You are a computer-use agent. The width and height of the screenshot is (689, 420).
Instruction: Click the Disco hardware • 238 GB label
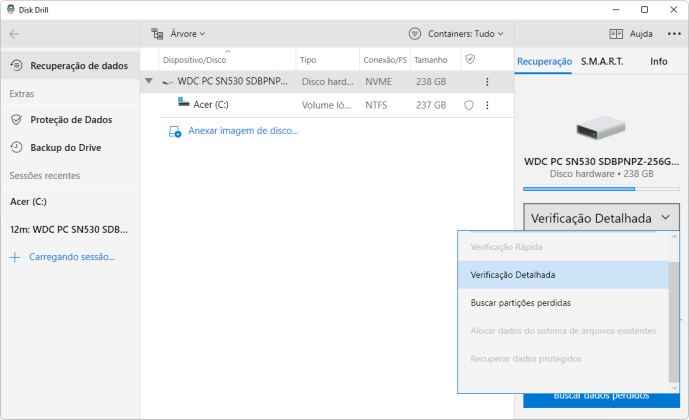coord(601,174)
